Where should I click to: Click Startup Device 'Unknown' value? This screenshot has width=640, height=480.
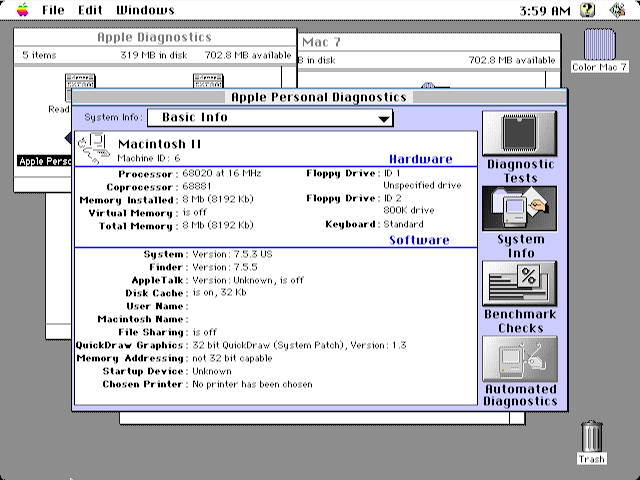pos(212,371)
